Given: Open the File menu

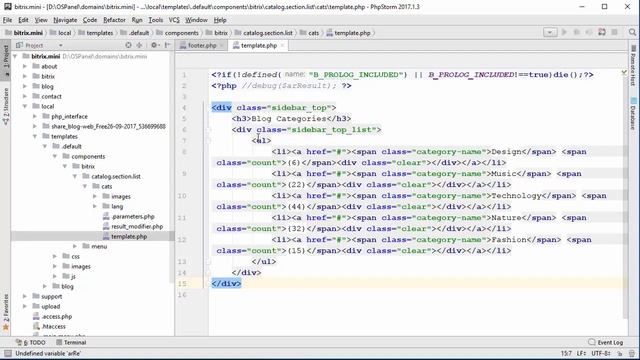Looking at the screenshot, I should click(x=7, y=20).
